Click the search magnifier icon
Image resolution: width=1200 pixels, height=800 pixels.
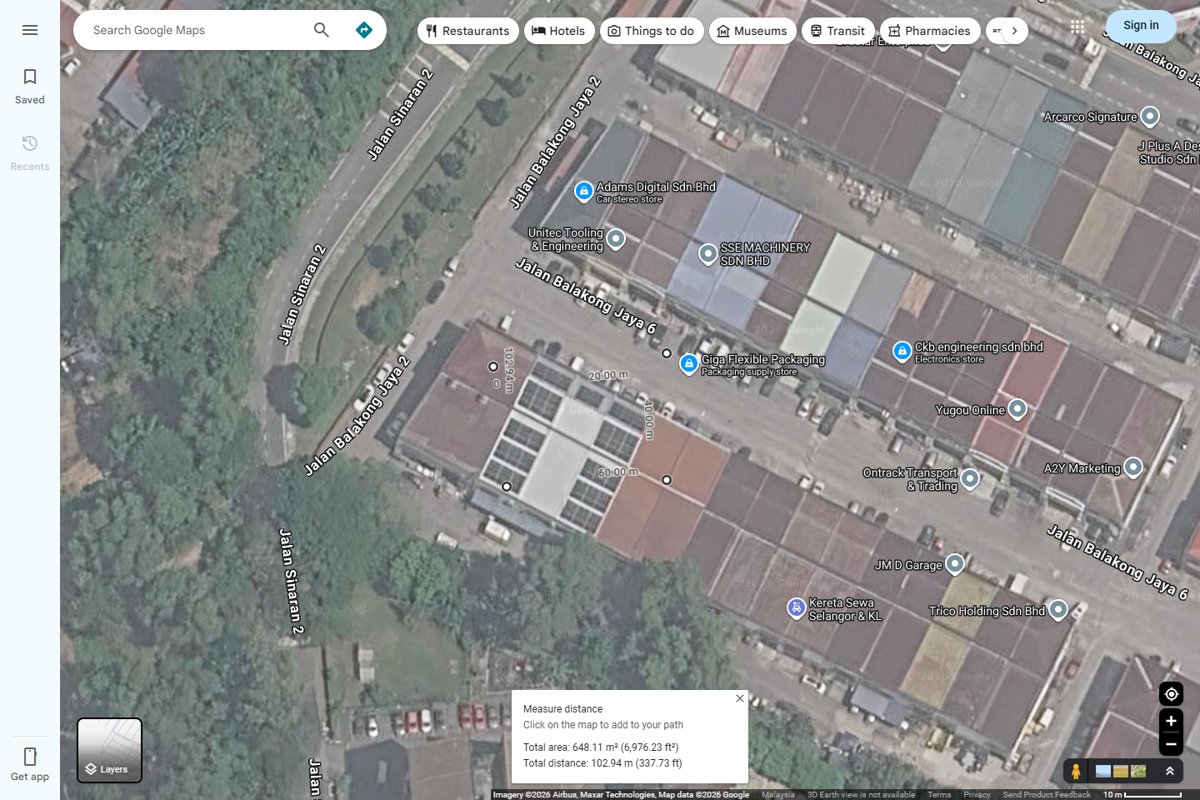(321, 30)
